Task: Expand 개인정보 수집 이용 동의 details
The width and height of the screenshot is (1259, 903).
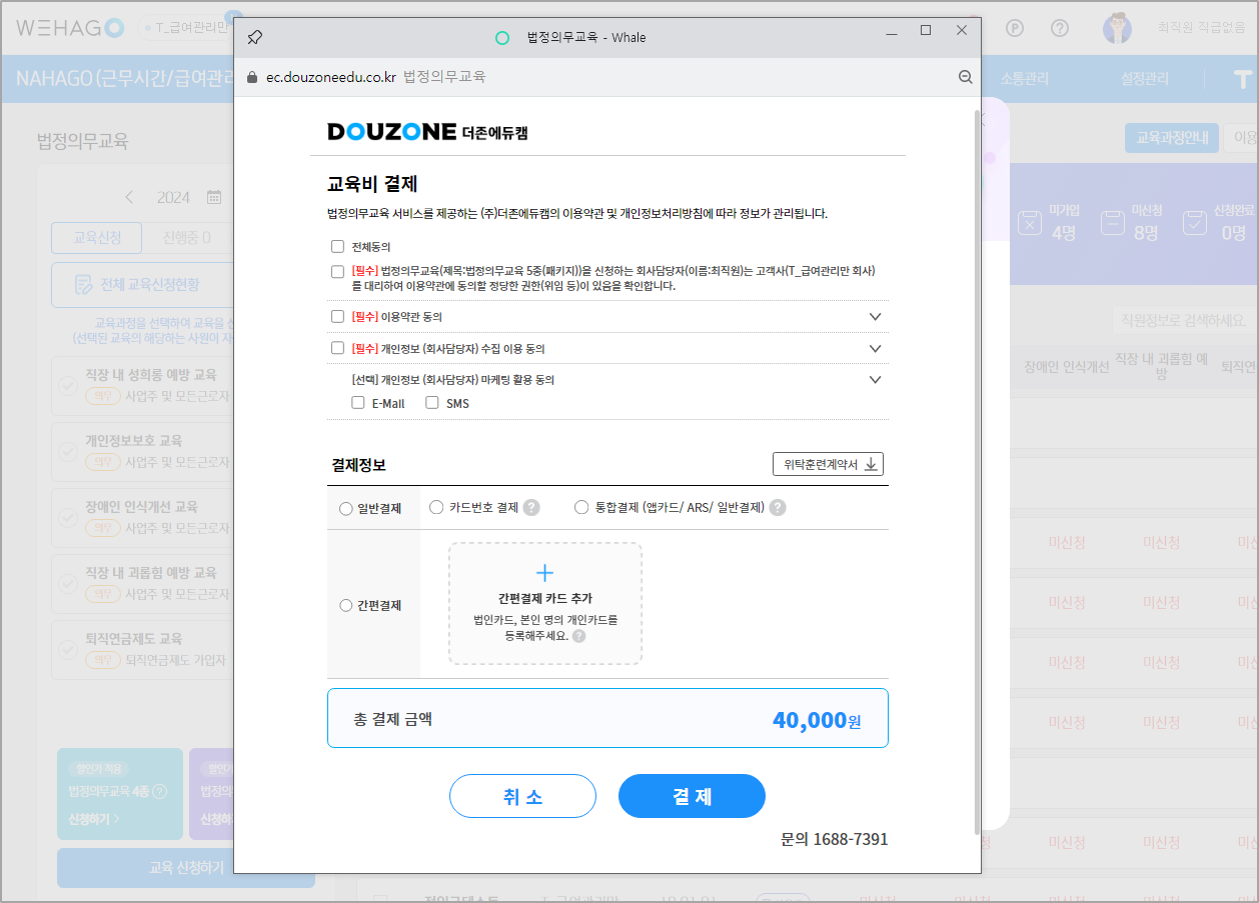Action: [x=875, y=349]
